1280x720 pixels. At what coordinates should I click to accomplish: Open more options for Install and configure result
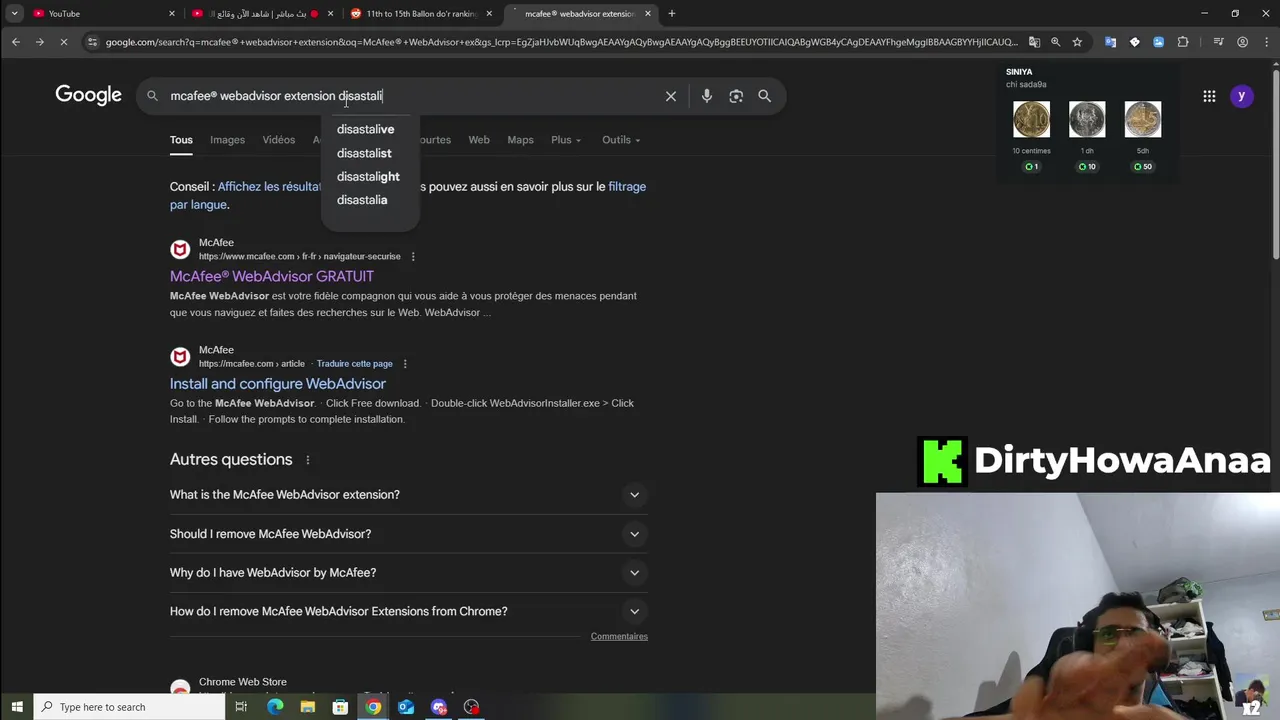pyautogui.click(x=405, y=364)
